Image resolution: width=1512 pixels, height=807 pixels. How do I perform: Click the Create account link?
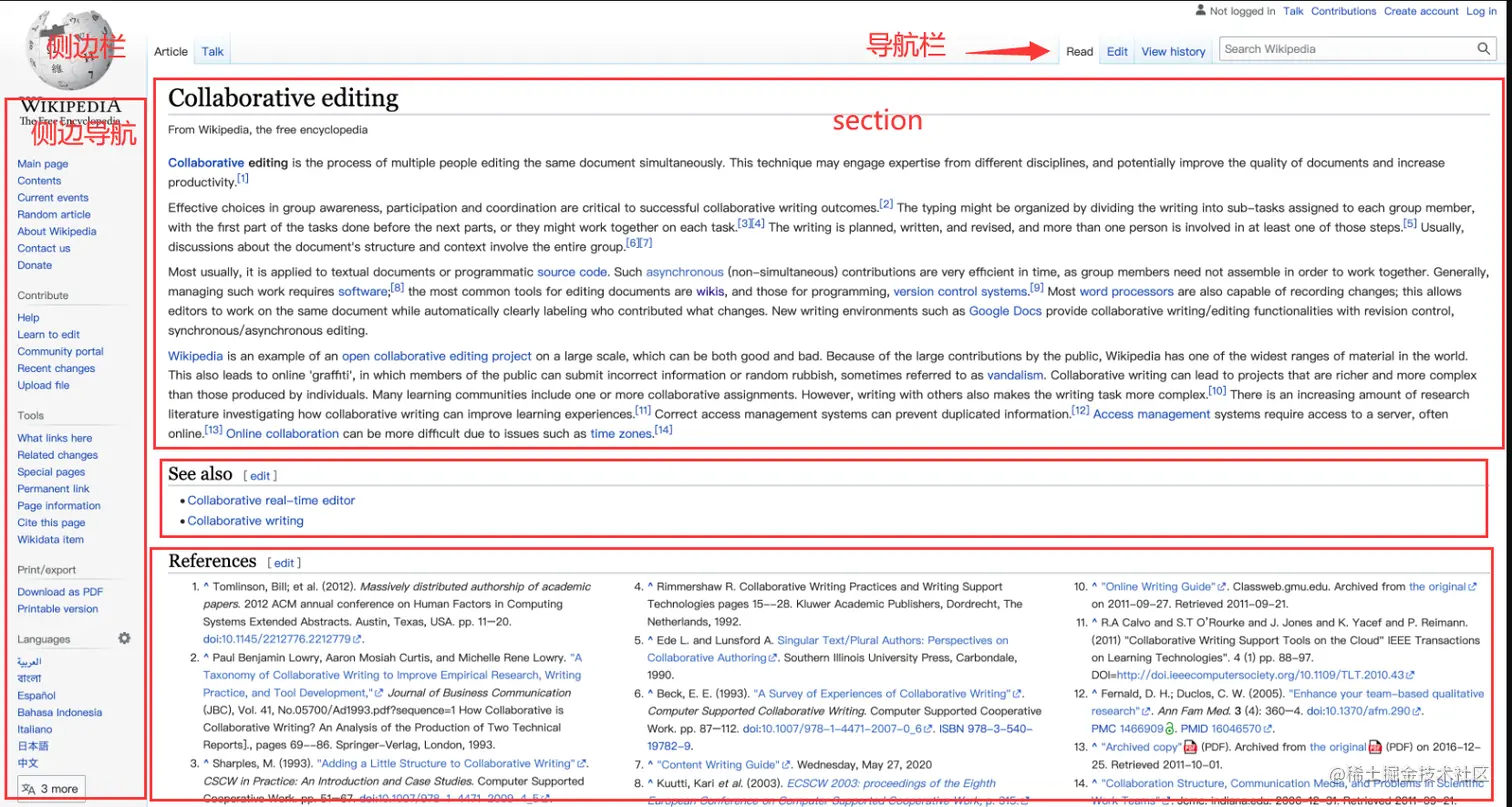1421,11
